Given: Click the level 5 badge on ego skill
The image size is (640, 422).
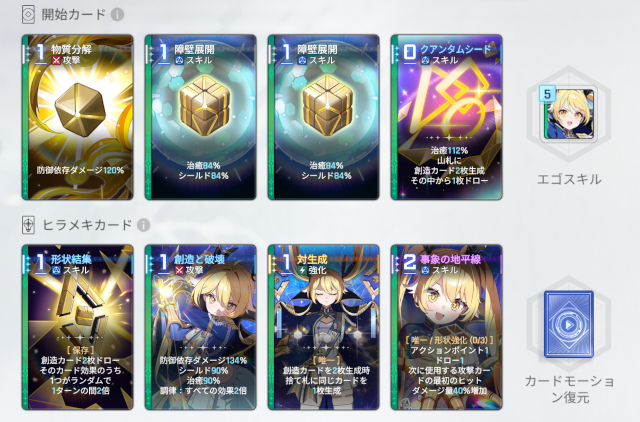Looking at the screenshot, I should click(547, 94).
